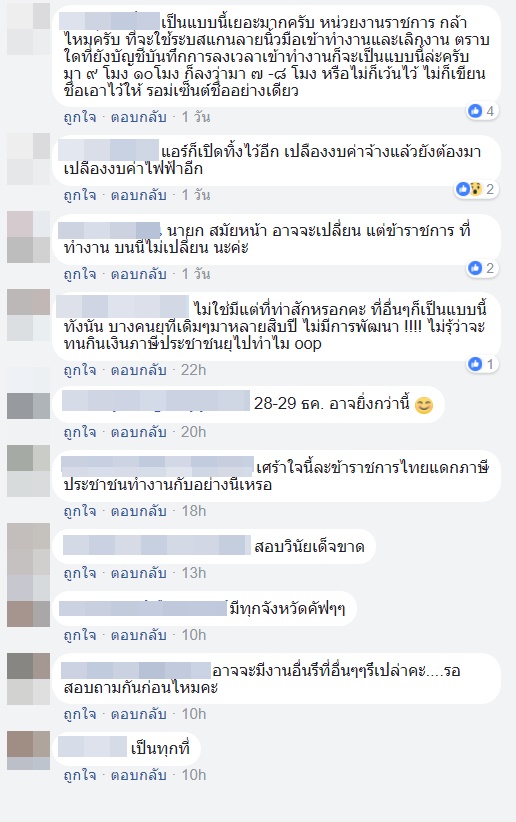Like the 28-29 ธค. comment
The height and width of the screenshot is (822, 516).
[x=80, y=432]
